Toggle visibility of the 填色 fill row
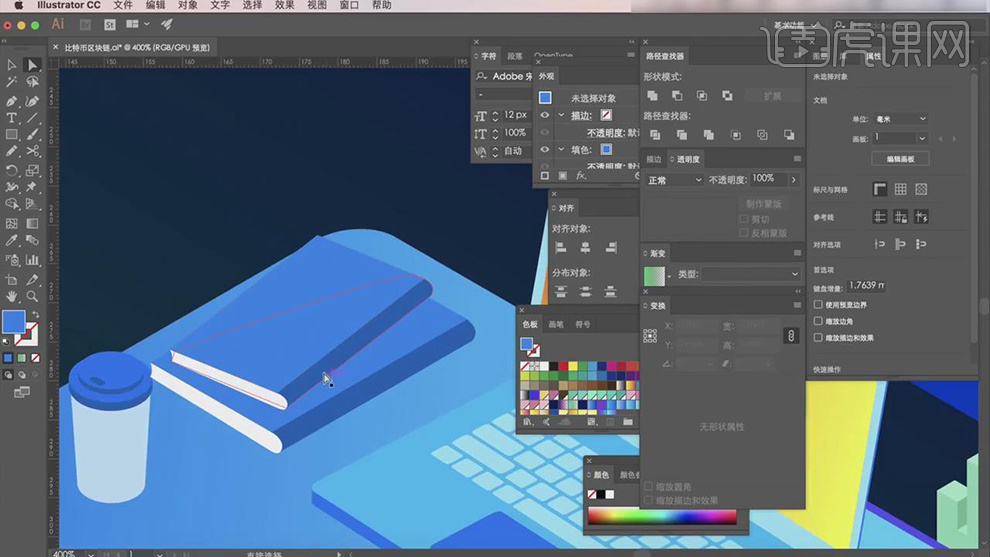The height and width of the screenshot is (557, 990). pyautogui.click(x=544, y=150)
